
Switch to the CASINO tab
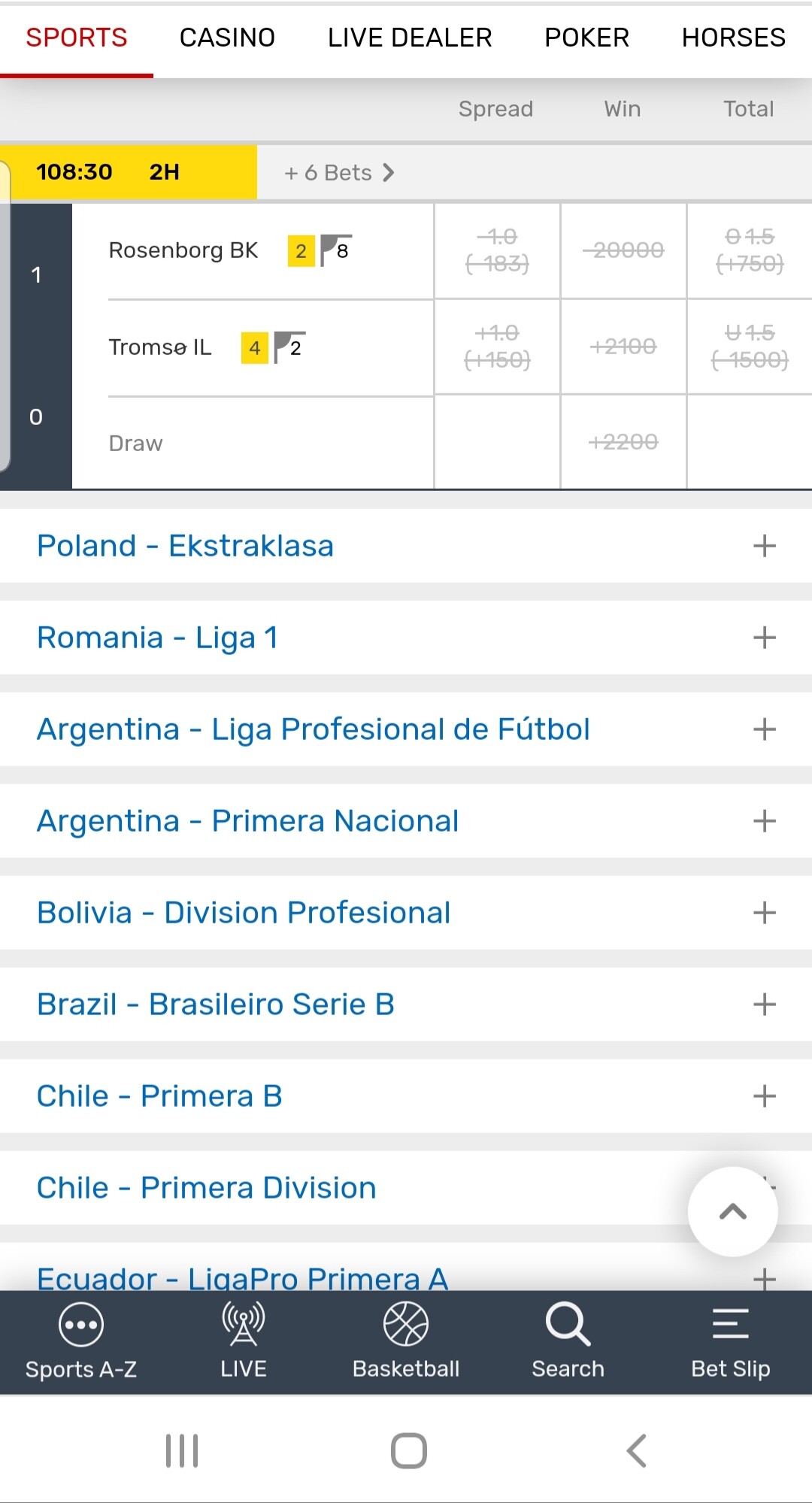pos(227,38)
